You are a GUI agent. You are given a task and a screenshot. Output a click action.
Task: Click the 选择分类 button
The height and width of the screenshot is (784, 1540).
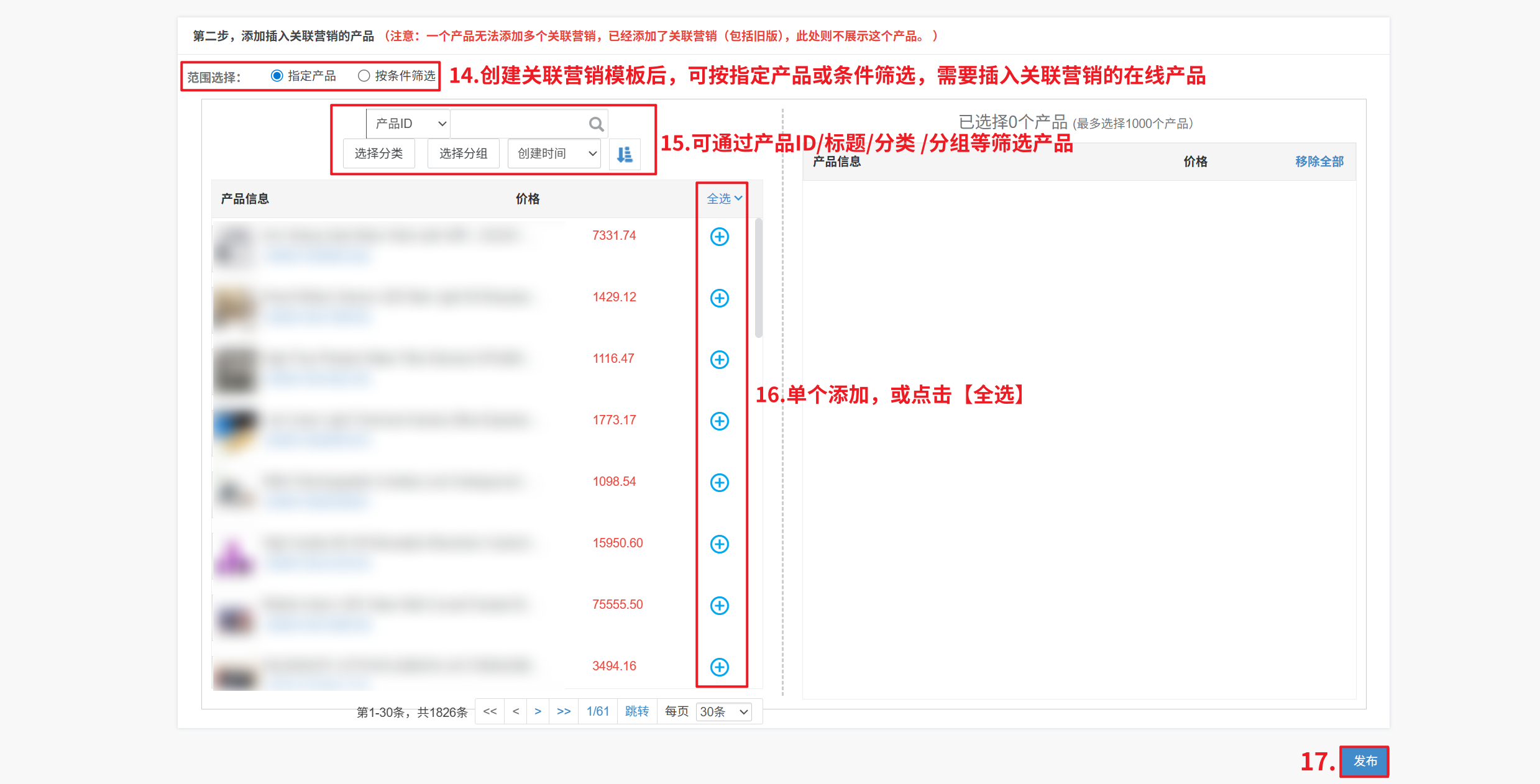coord(378,153)
